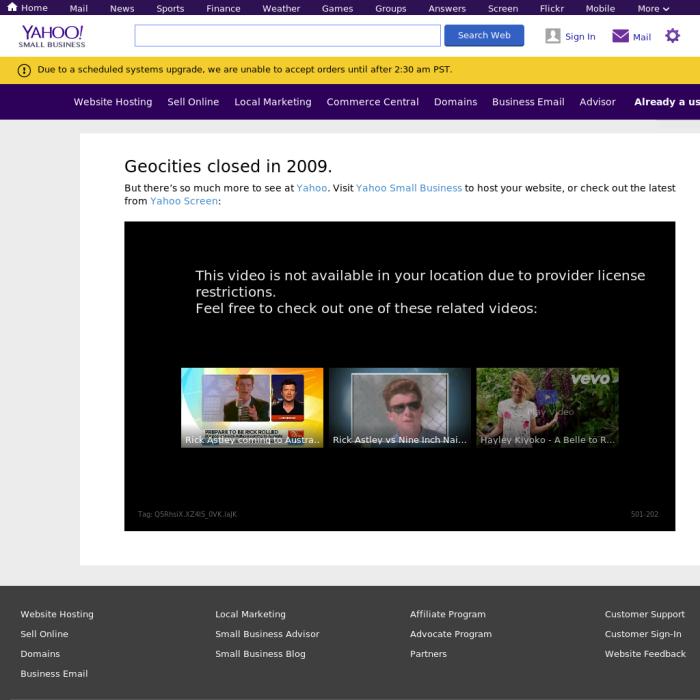Image resolution: width=700 pixels, height=700 pixels.
Task: Click footer Small Business Advisor link
Action: pos(267,634)
